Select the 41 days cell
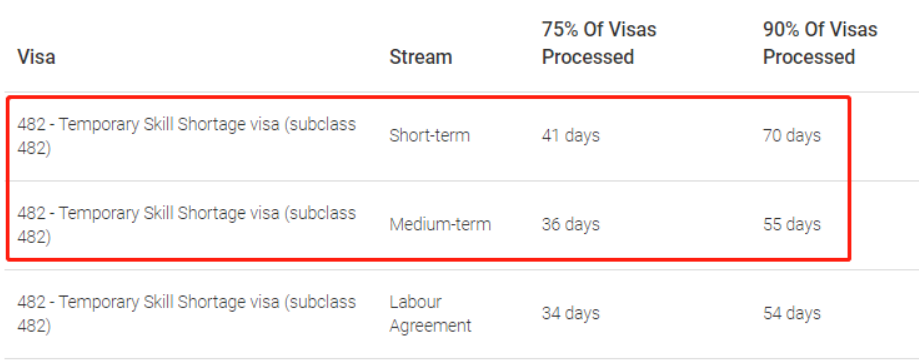The height and width of the screenshot is (364, 919). coord(570,136)
